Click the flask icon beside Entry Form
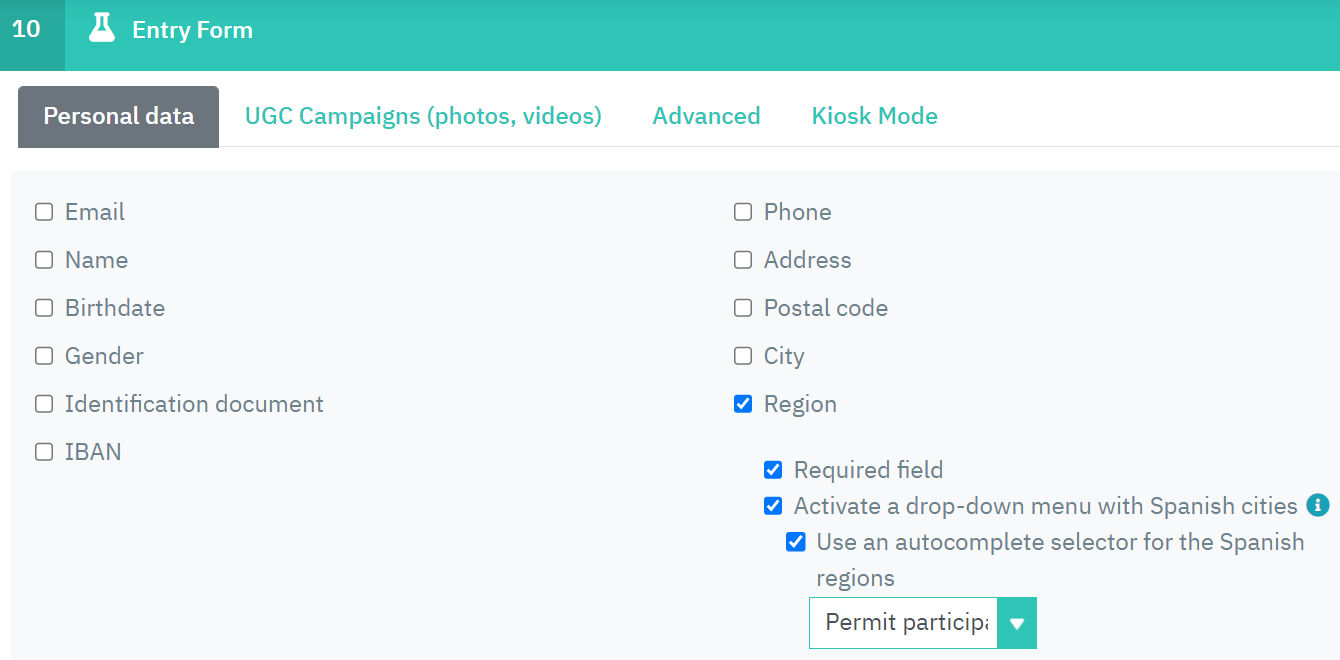This screenshot has width=1340, height=660. pos(101,29)
